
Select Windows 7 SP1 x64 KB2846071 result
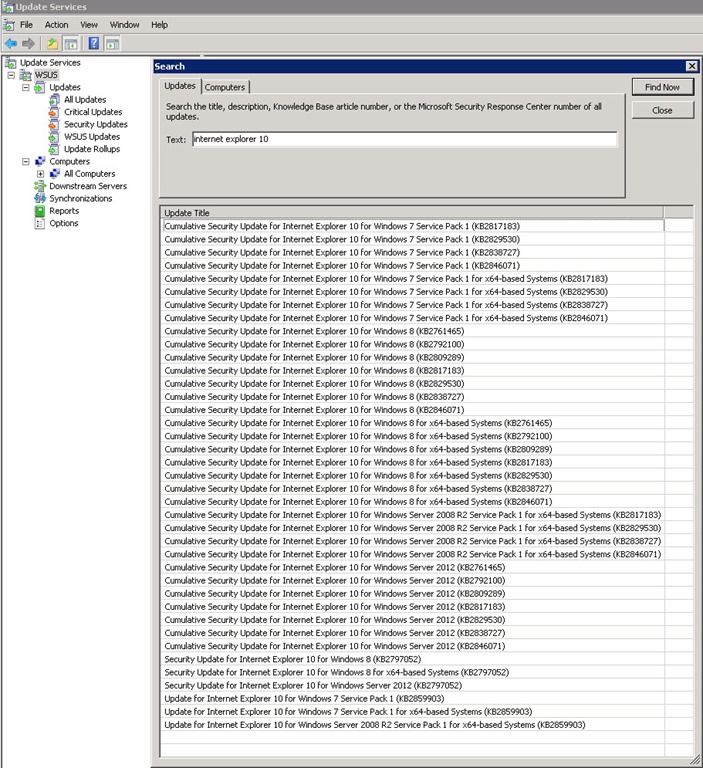click(412, 318)
